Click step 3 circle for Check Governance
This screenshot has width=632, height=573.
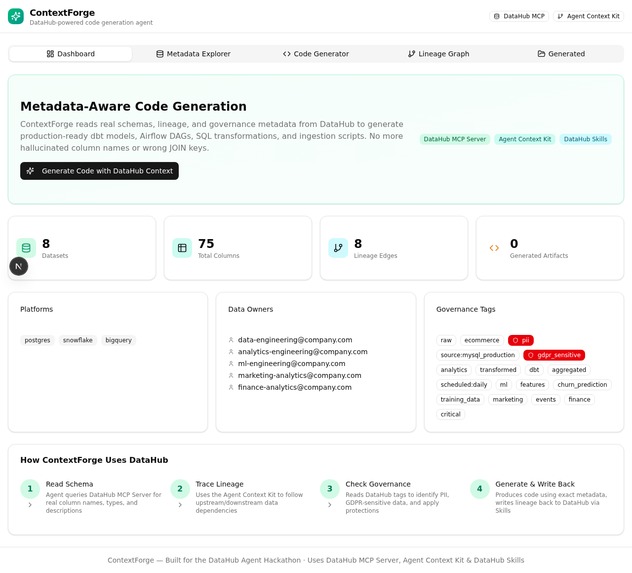(330, 489)
